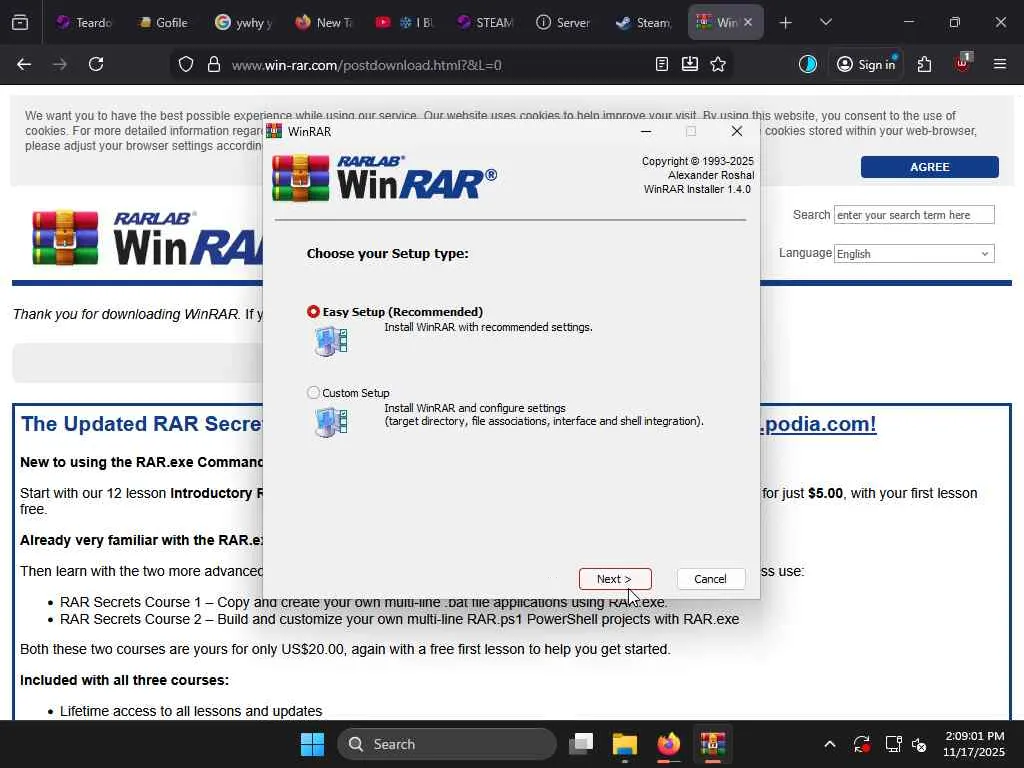Image resolution: width=1024 pixels, height=768 pixels.
Task: Click install/download page icon in address bar
Action: (x=690, y=65)
